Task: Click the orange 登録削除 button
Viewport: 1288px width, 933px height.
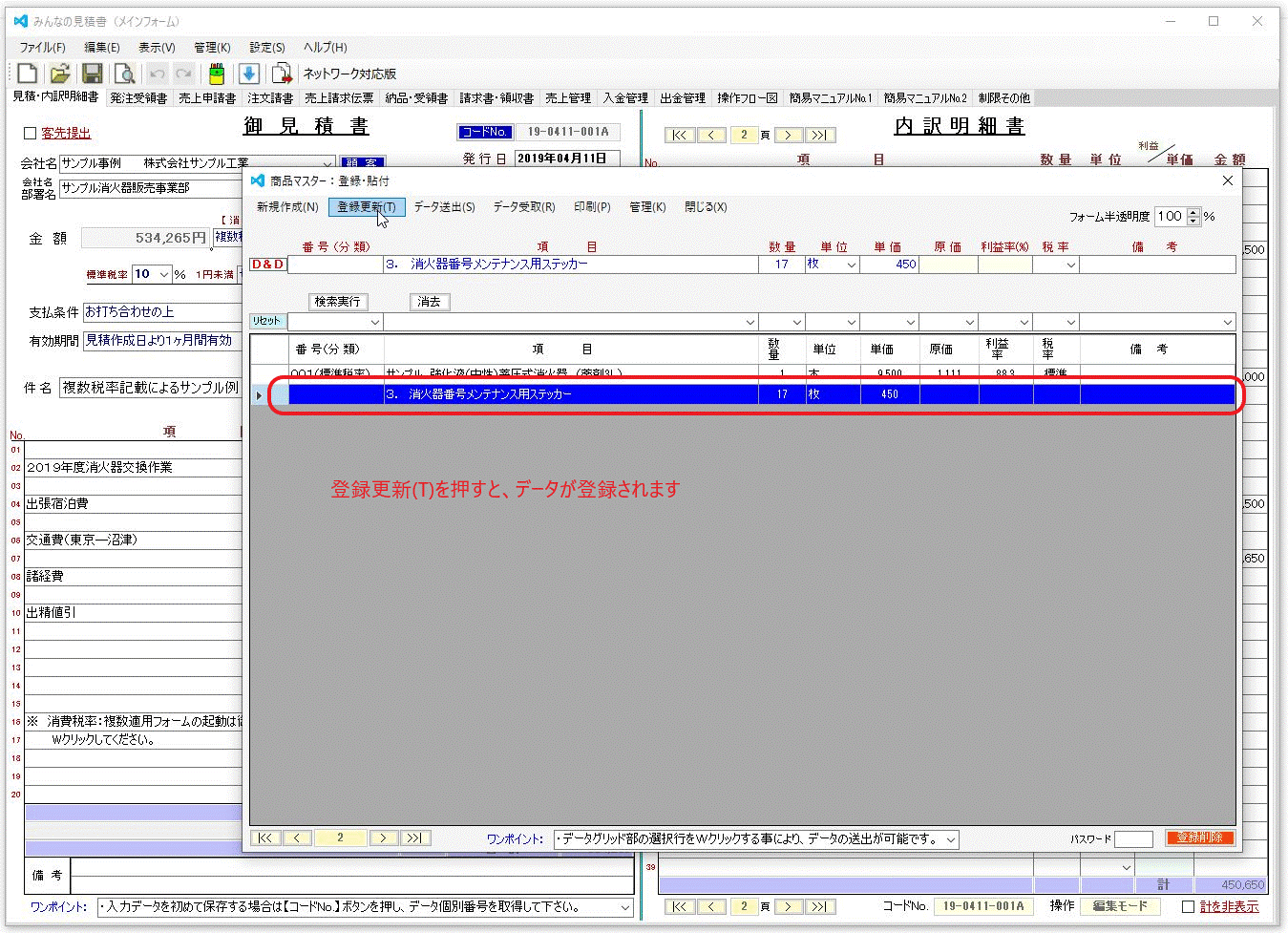Action: [1199, 838]
